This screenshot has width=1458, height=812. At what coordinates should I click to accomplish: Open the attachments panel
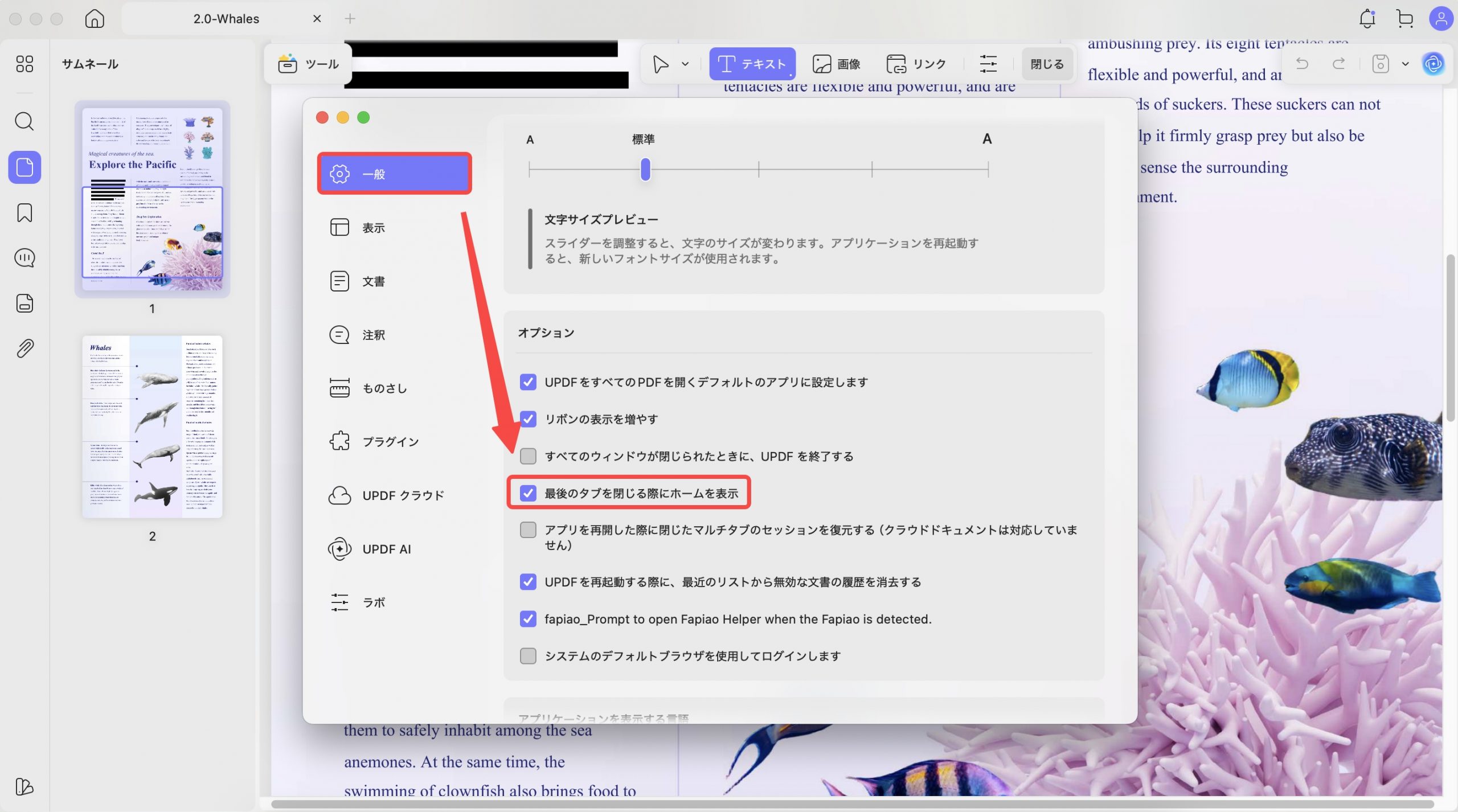[24, 348]
